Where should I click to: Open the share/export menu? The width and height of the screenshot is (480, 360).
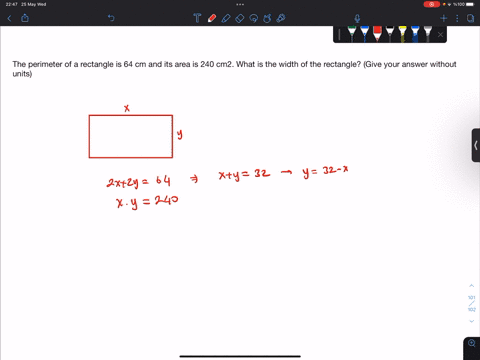coord(25,18)
